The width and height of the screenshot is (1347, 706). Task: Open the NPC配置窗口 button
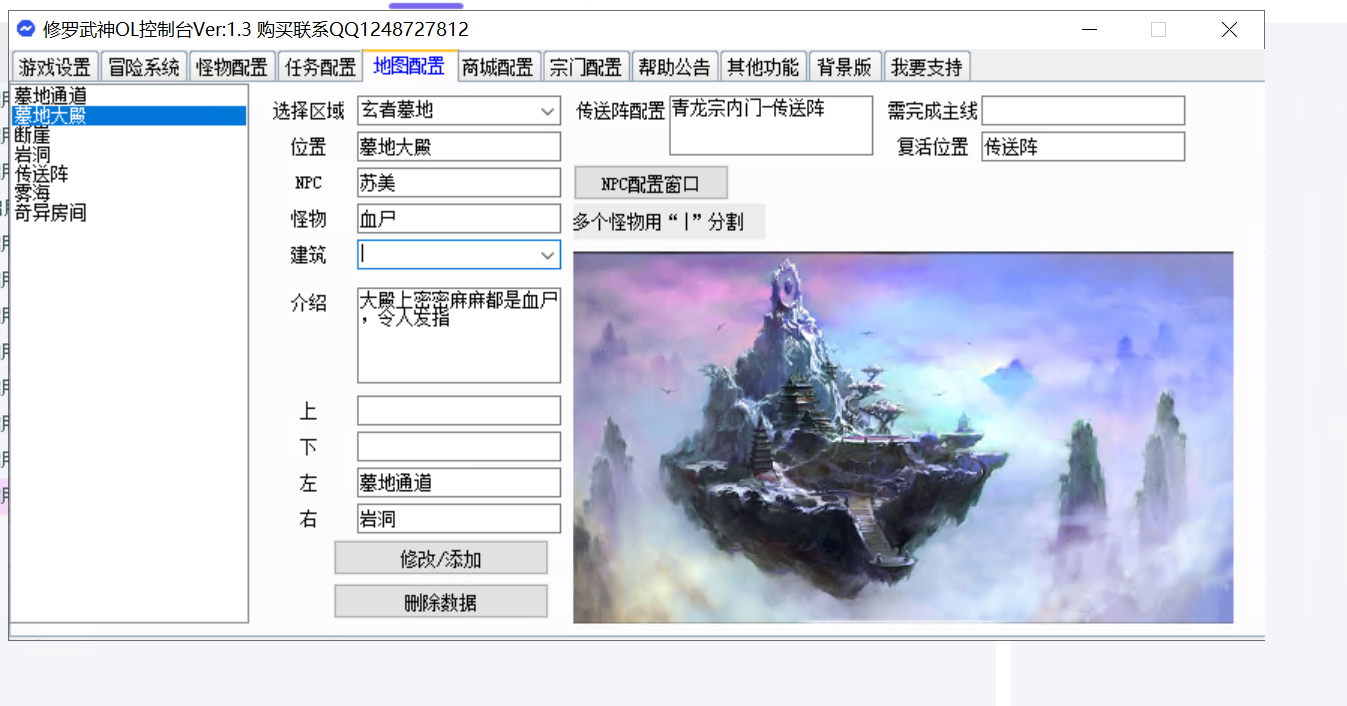pyautogui.click(x=650, y=184)
